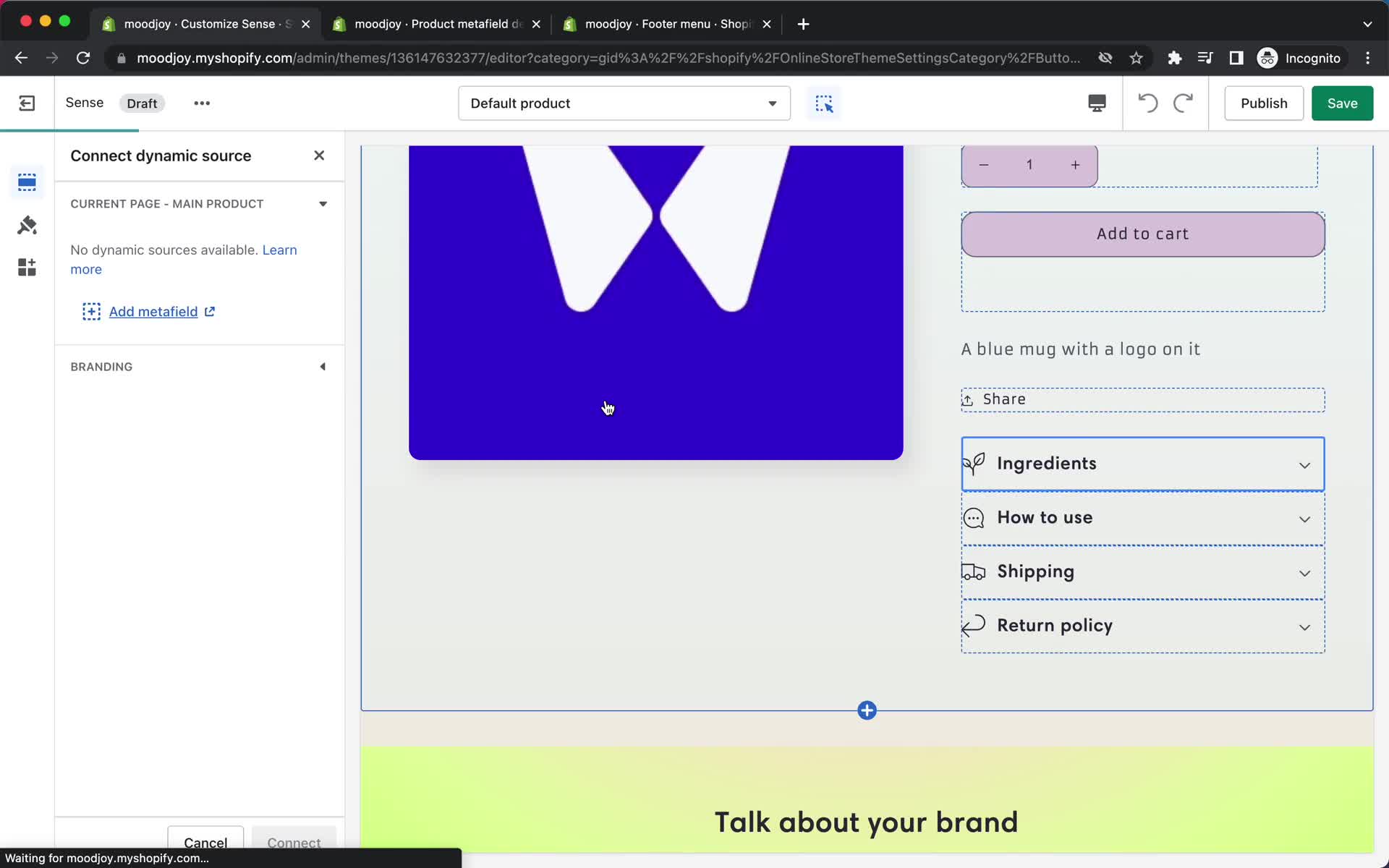Expand the BRANDING panel toggle
The height and width of the screenshot is (868, 1389).
[x=323, y=366]
